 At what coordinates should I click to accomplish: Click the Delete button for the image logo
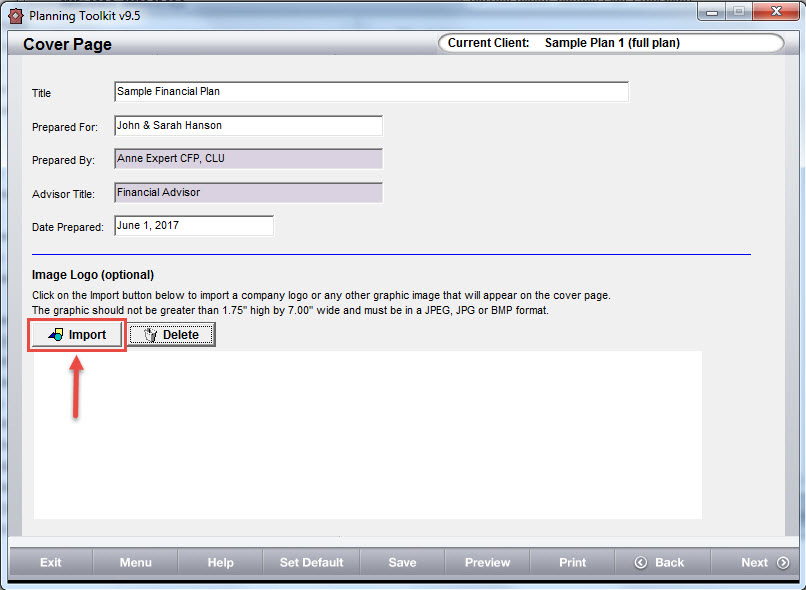coord(171,335)
